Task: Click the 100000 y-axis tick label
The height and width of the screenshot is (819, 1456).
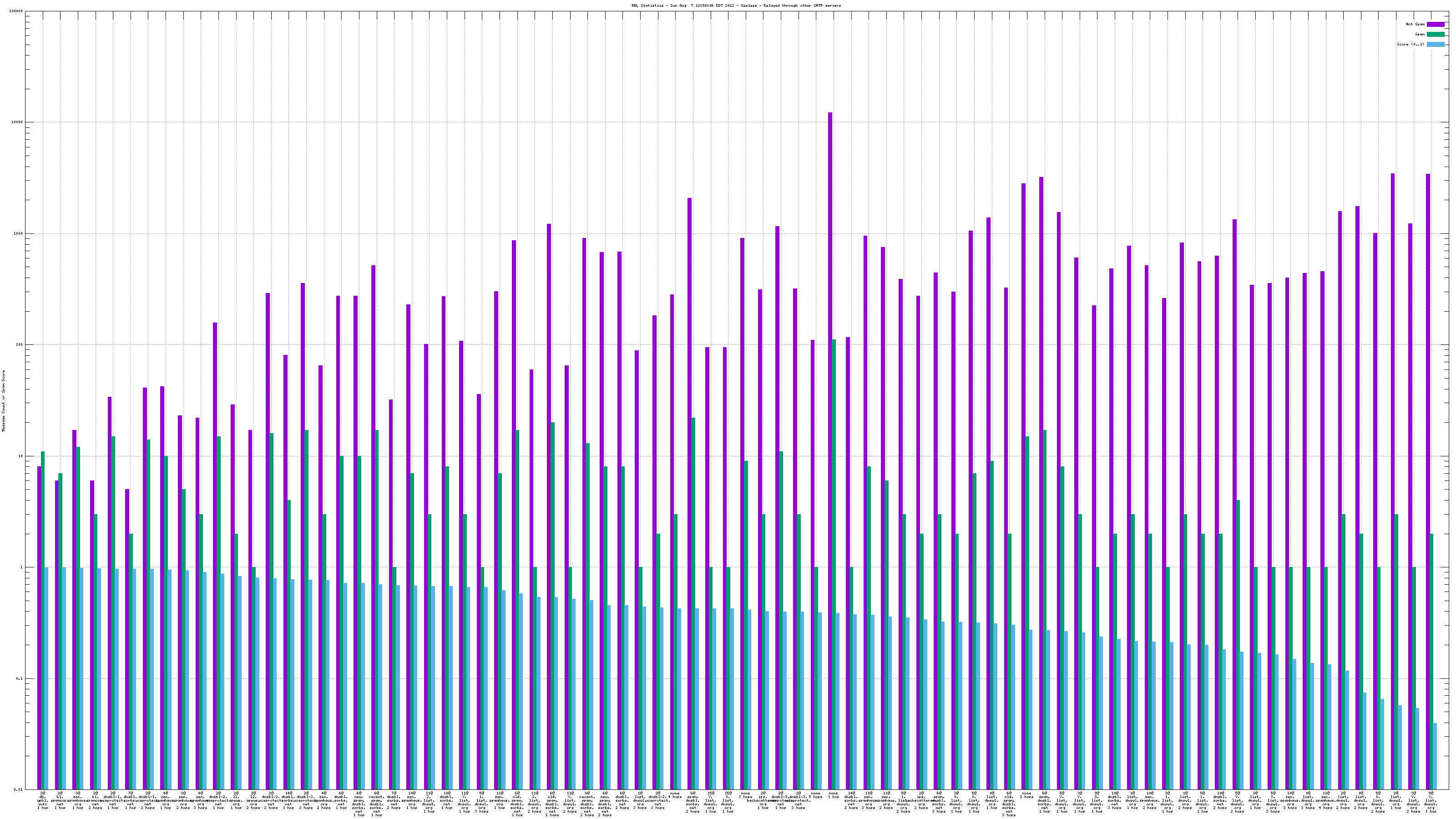Action: click(x=16, y=11)
